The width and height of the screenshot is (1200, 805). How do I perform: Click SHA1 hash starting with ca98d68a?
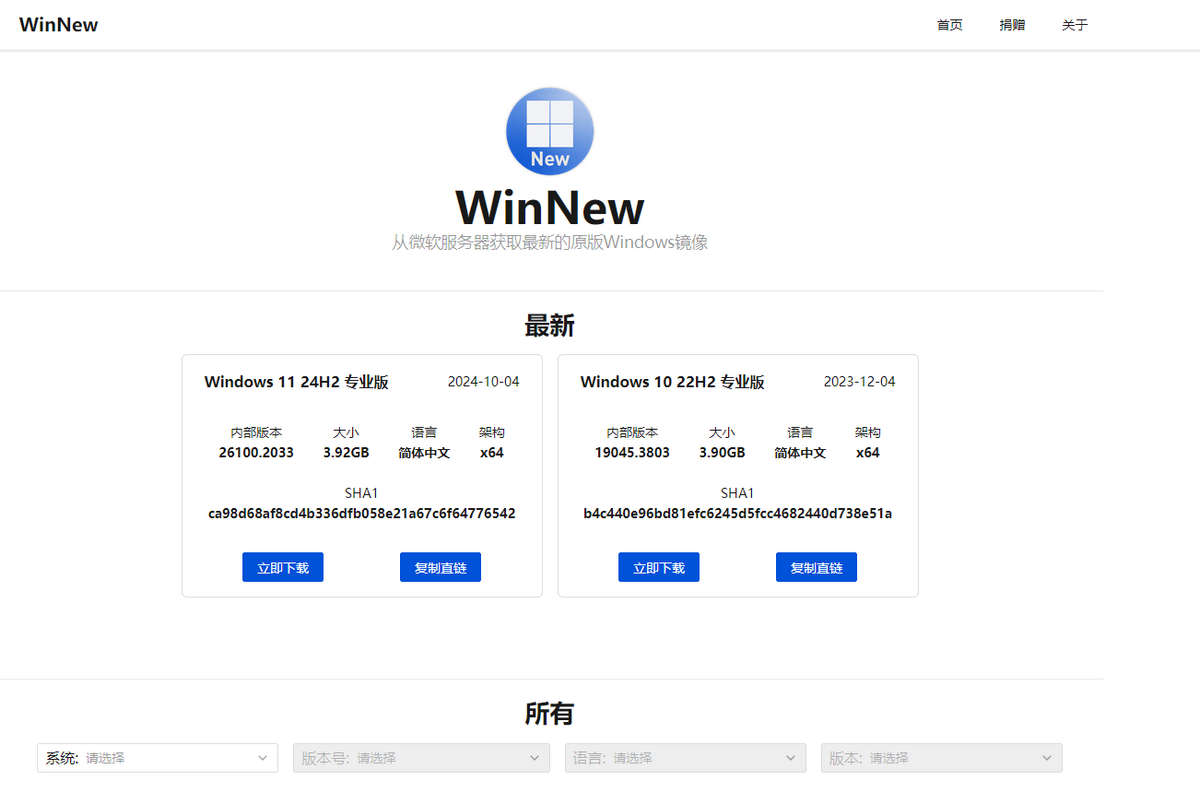pos(362,513)
